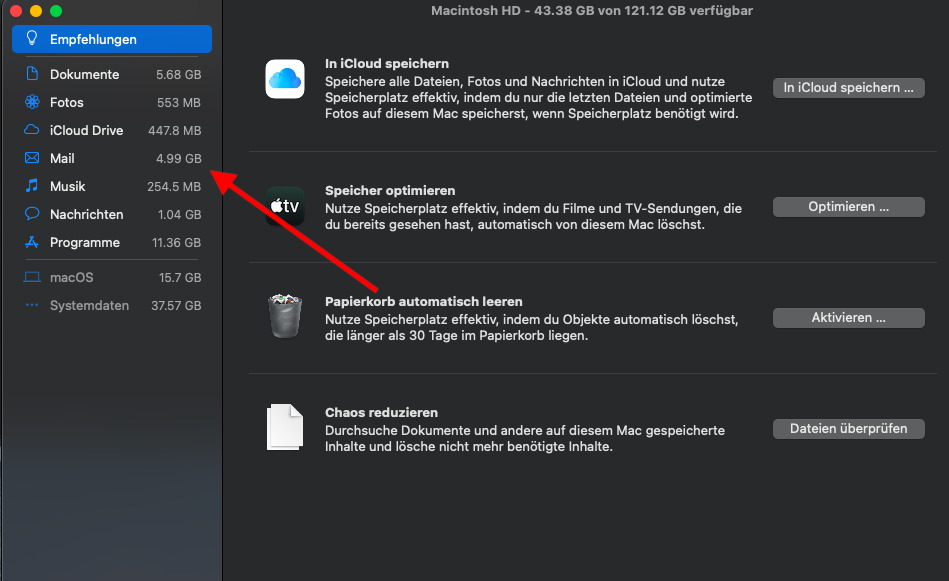
Task: Click the Musik note icon
Action: pos(32,185)
